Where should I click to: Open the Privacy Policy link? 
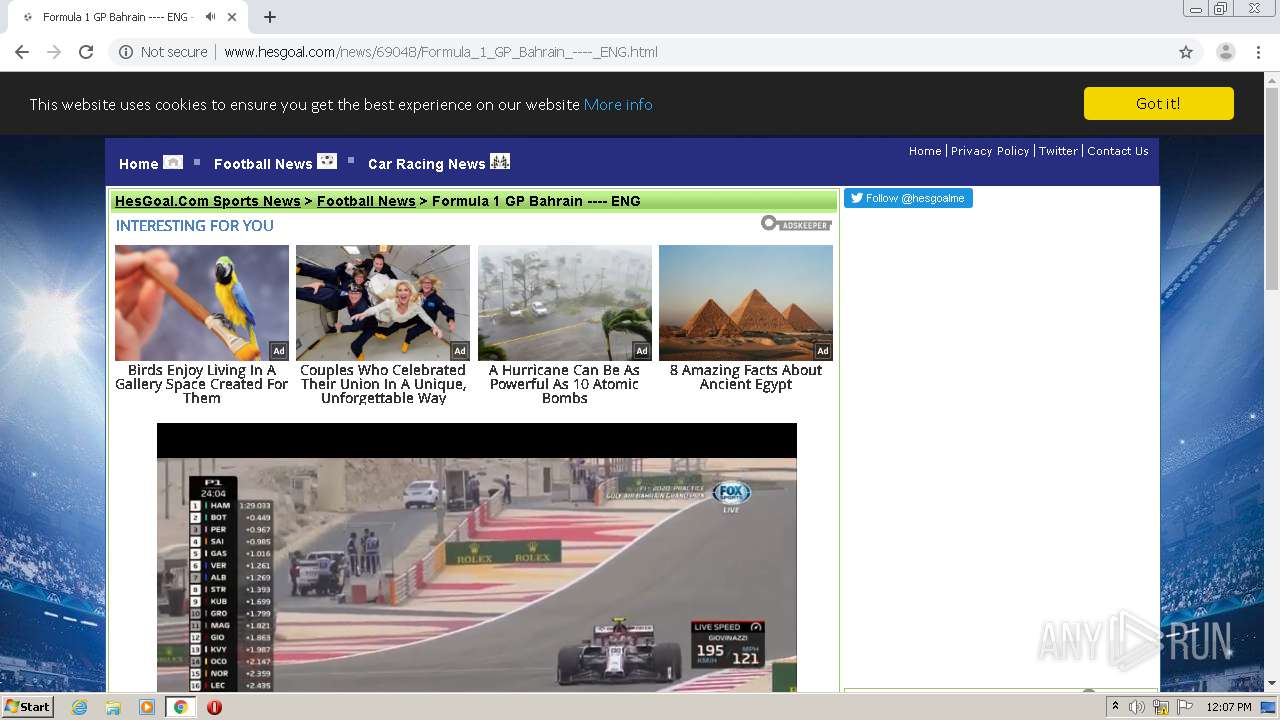[990, 151]
